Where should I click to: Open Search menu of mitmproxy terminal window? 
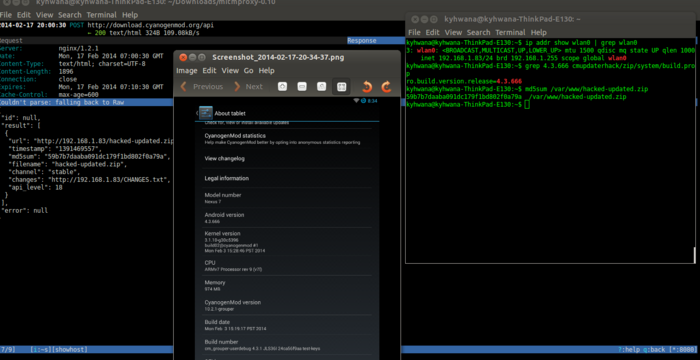tap(70, 15)
